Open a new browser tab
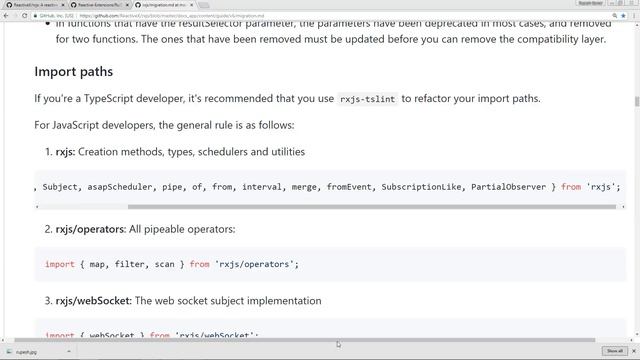Image resolution: width=640 pixels, height=360 pixels. coord(204,5)
